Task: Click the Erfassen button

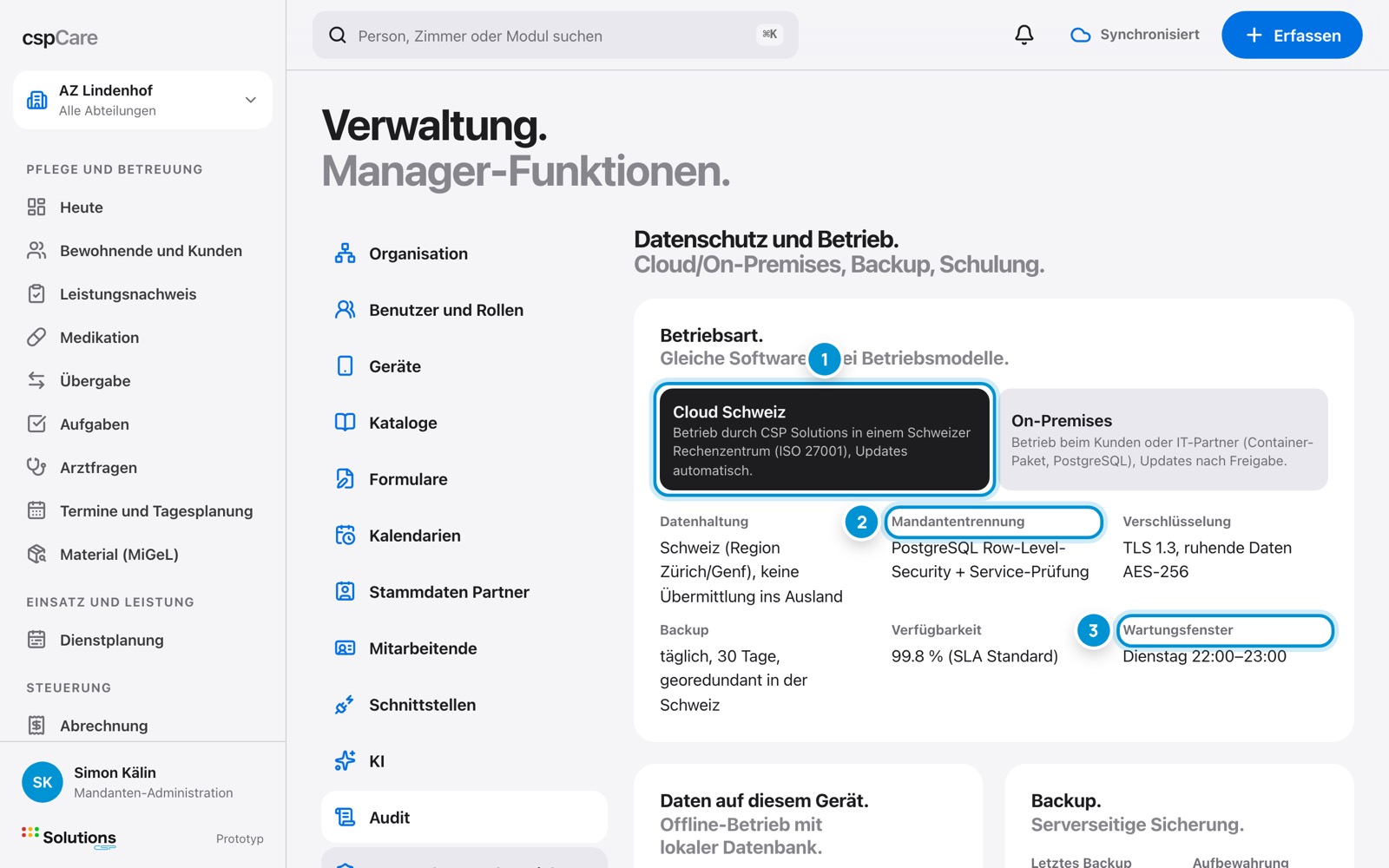Action: (x=1292, y=36)
